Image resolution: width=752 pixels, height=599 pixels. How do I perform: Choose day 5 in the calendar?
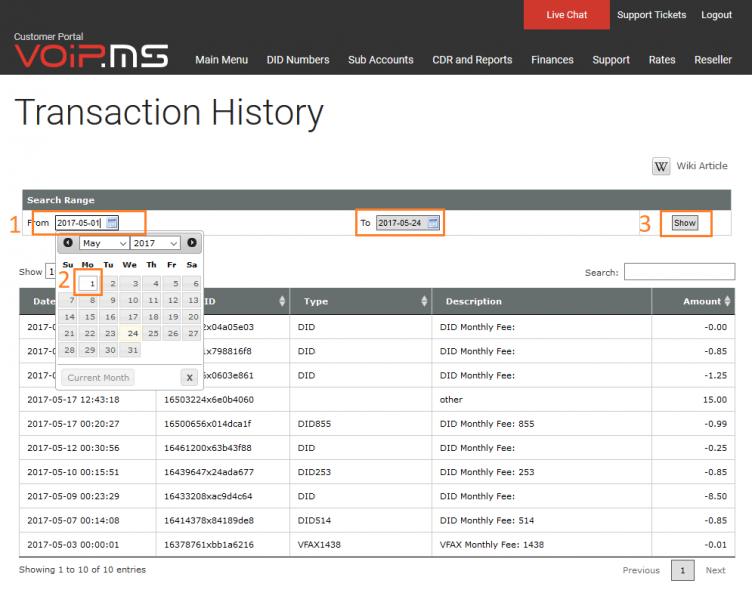(172, 283)
